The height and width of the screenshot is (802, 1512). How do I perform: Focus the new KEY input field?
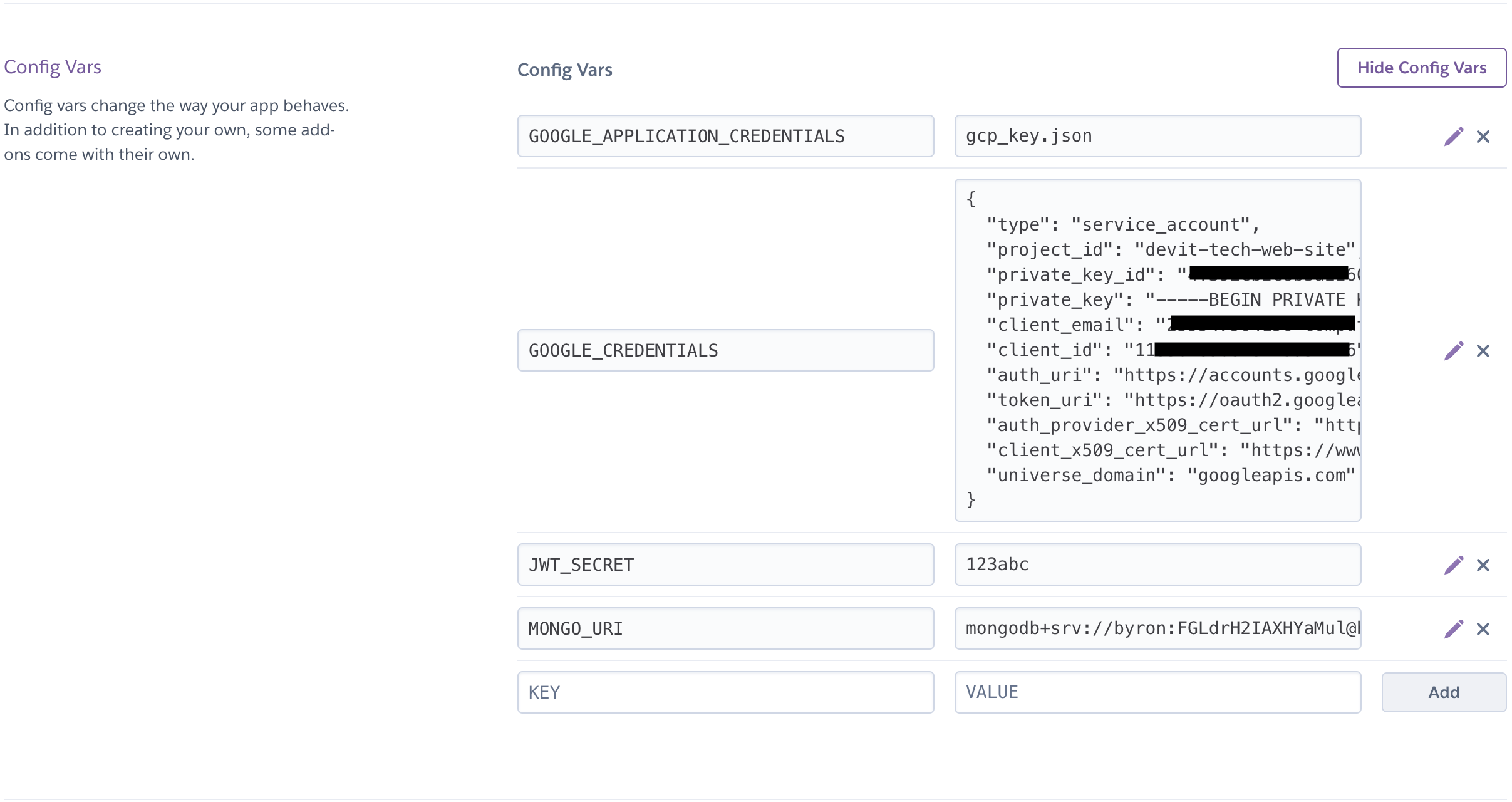coord(725,692)
